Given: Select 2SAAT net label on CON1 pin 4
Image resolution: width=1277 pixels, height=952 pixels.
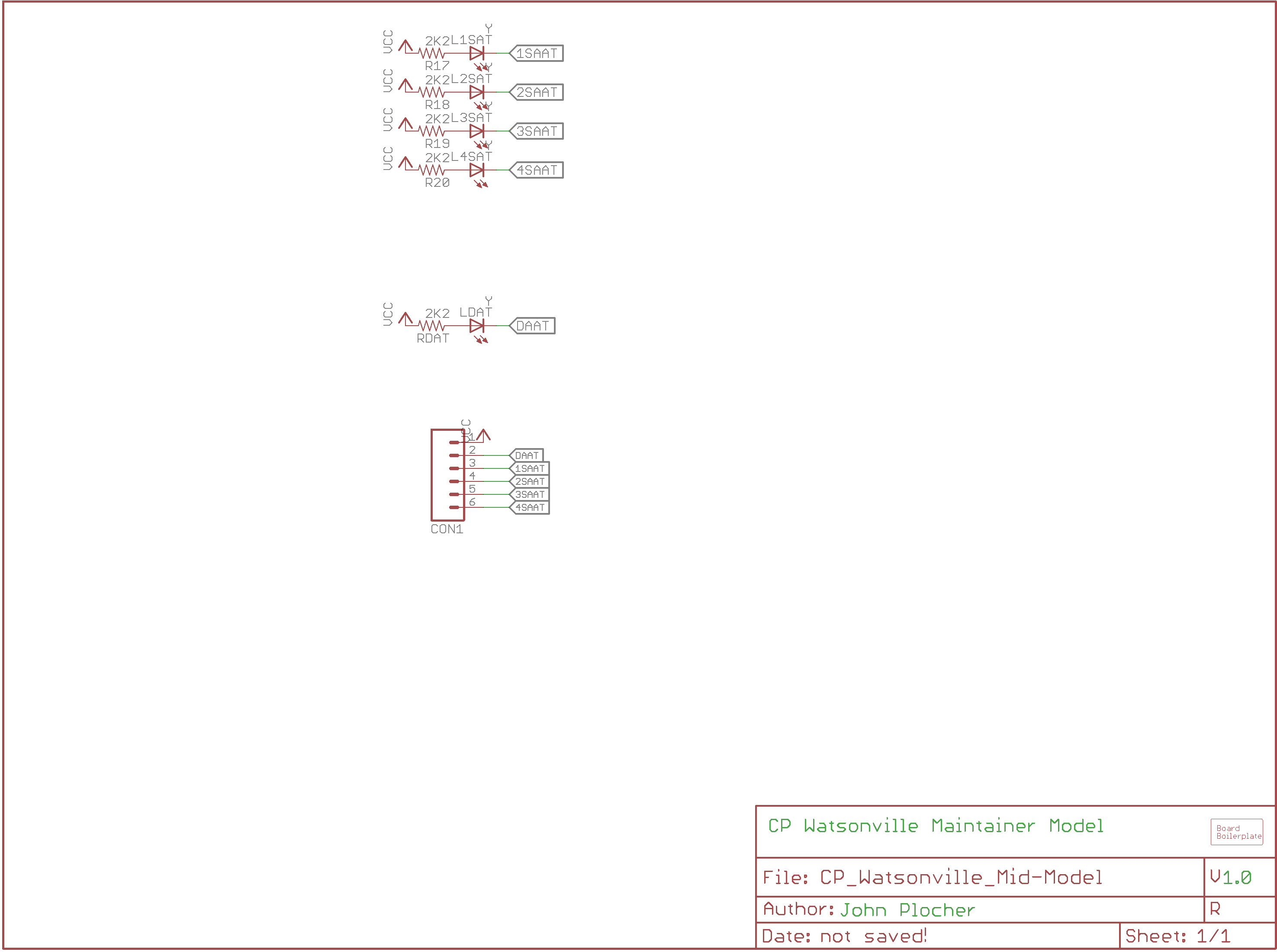Looking at the screenshot, I should tap(530, 482).
